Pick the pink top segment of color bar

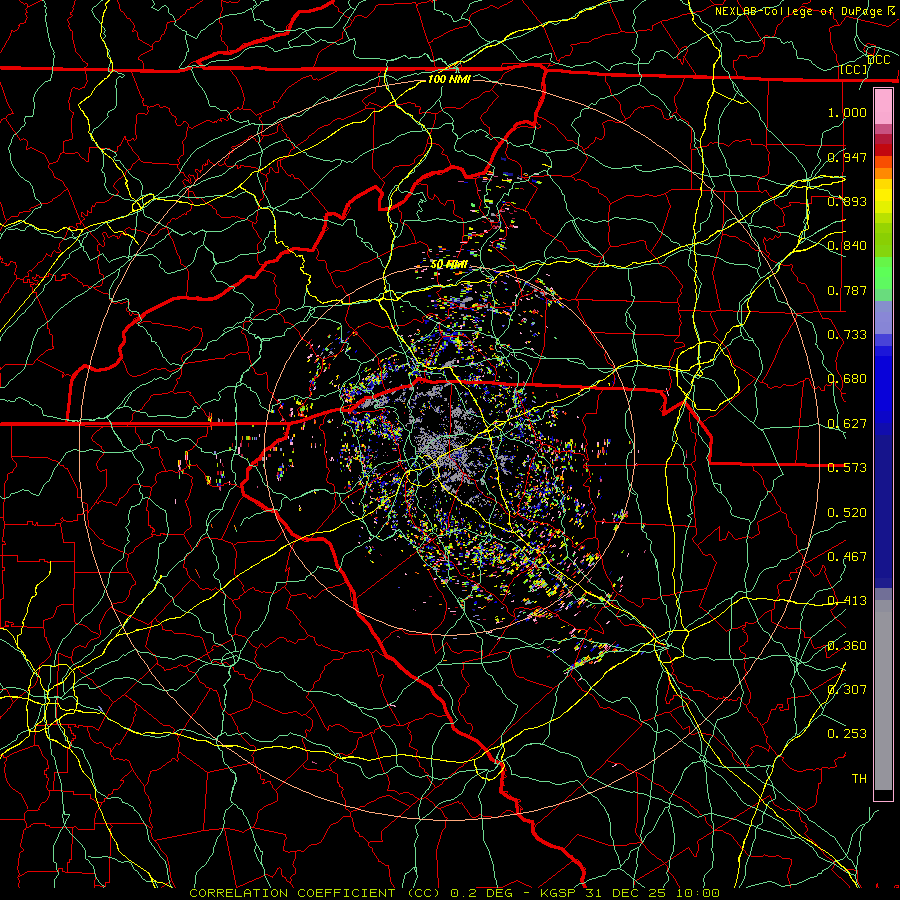(883, 106)
